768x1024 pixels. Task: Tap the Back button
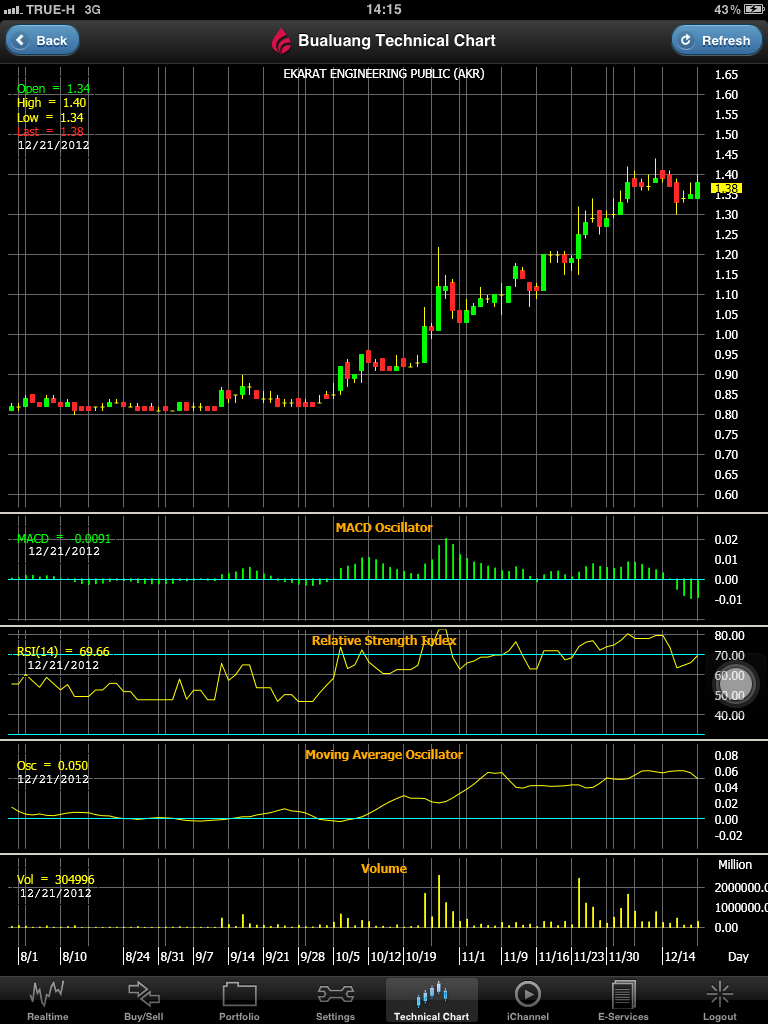point(42,40)
